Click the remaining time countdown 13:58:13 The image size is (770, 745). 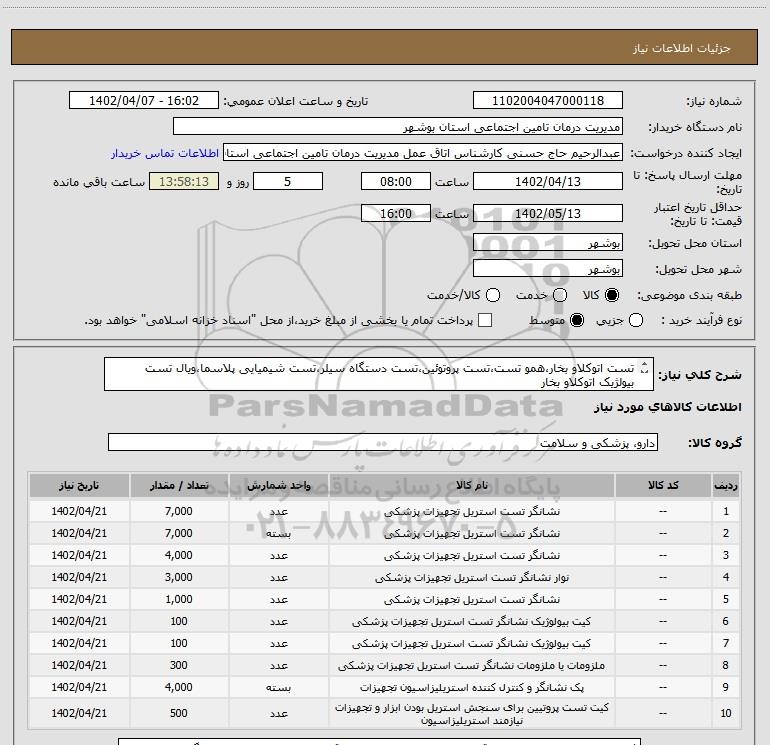(184, 181)
